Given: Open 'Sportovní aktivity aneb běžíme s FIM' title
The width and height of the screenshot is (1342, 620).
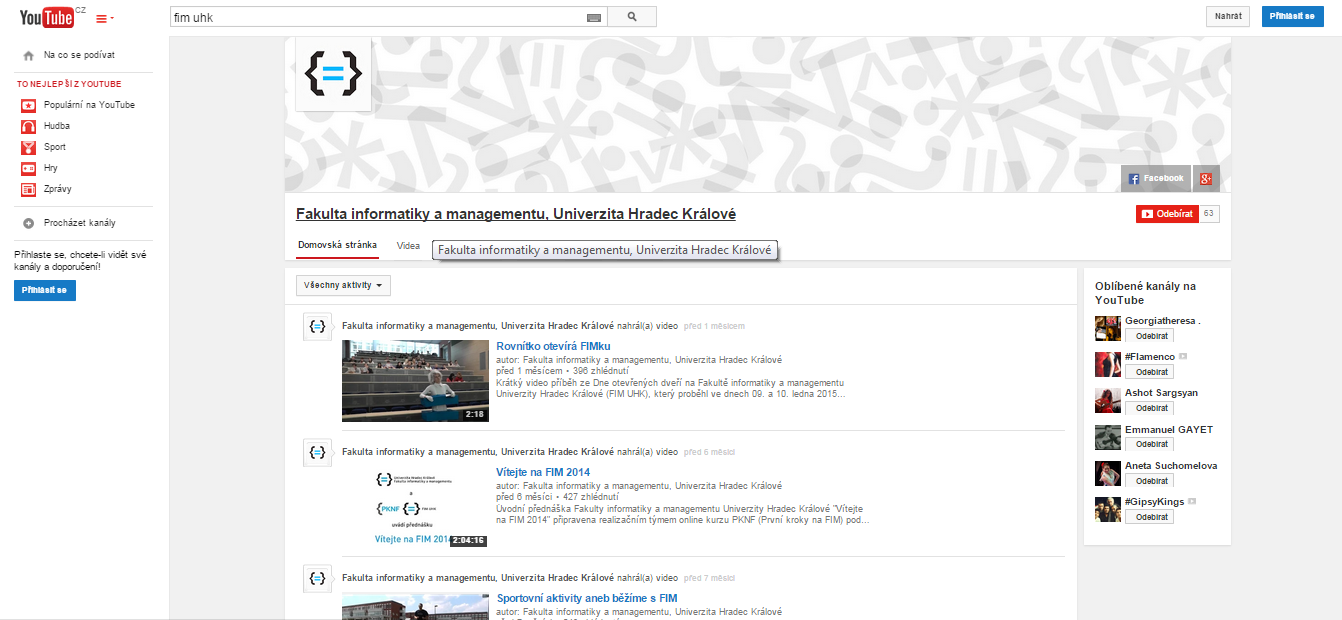Looking at the screenshot, I should pos(587,598).
